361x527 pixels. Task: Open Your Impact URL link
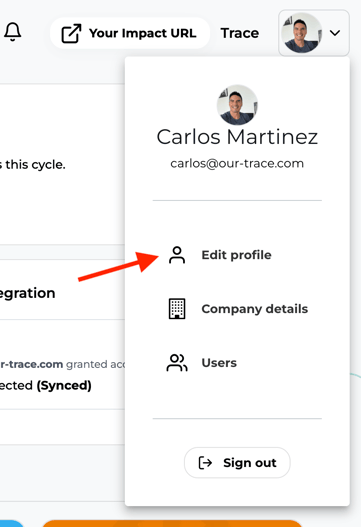coord(130,33)
